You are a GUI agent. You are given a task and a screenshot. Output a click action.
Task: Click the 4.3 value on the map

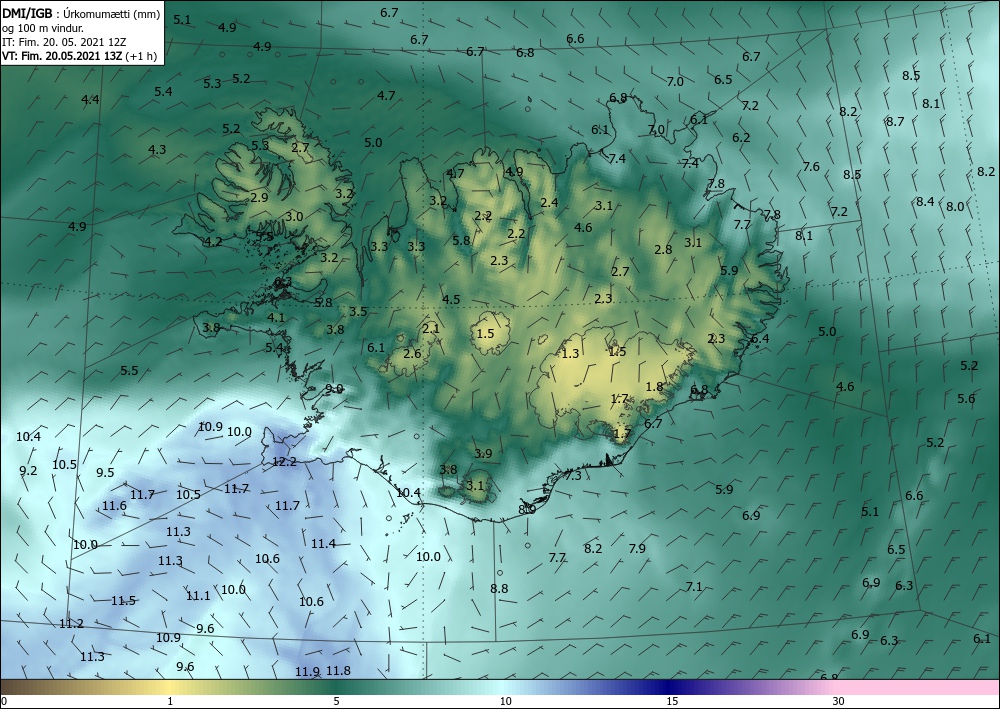click(157, 150)
